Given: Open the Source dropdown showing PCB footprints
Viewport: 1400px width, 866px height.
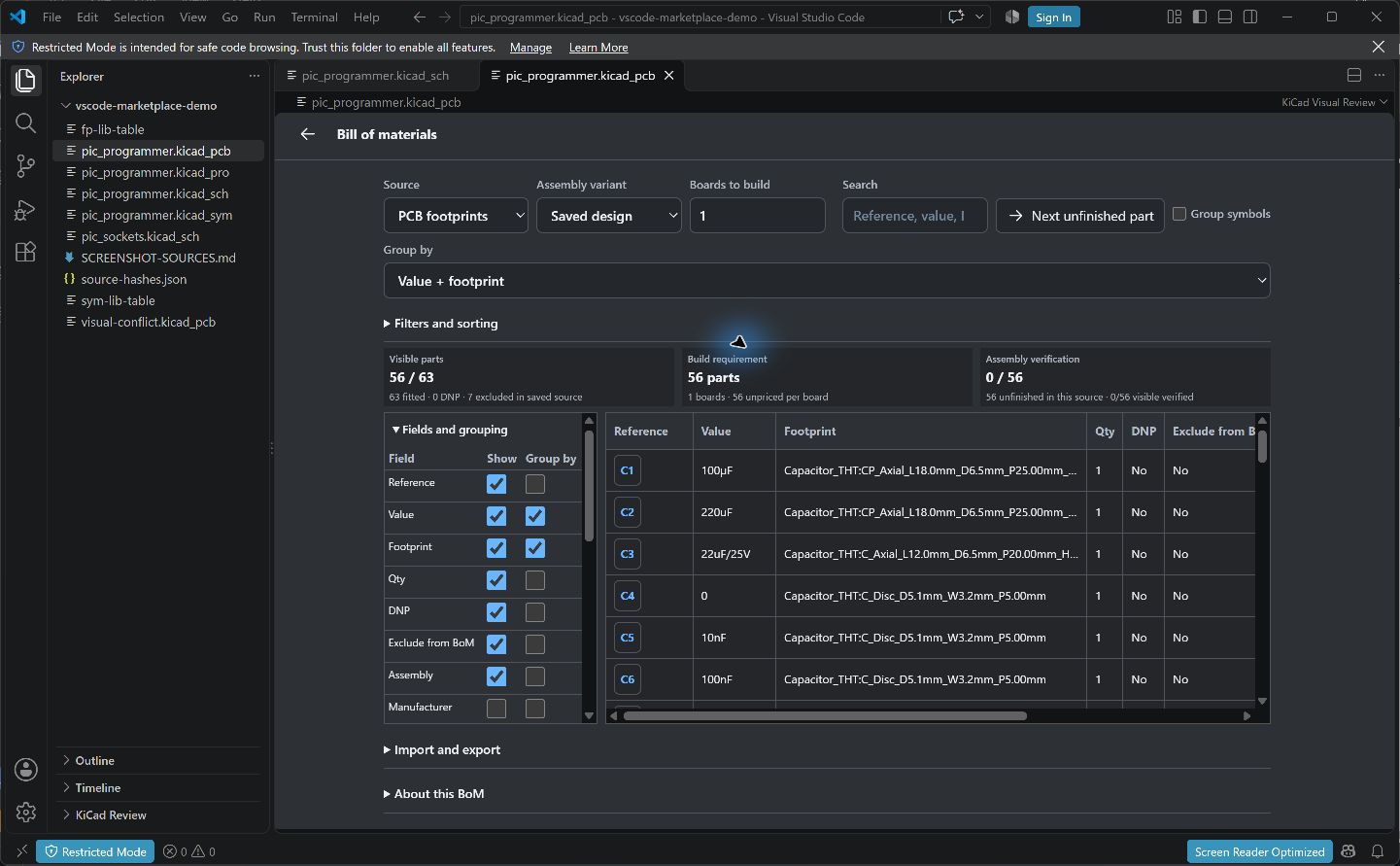Looking at the screenshot, I should pos(456,216).
